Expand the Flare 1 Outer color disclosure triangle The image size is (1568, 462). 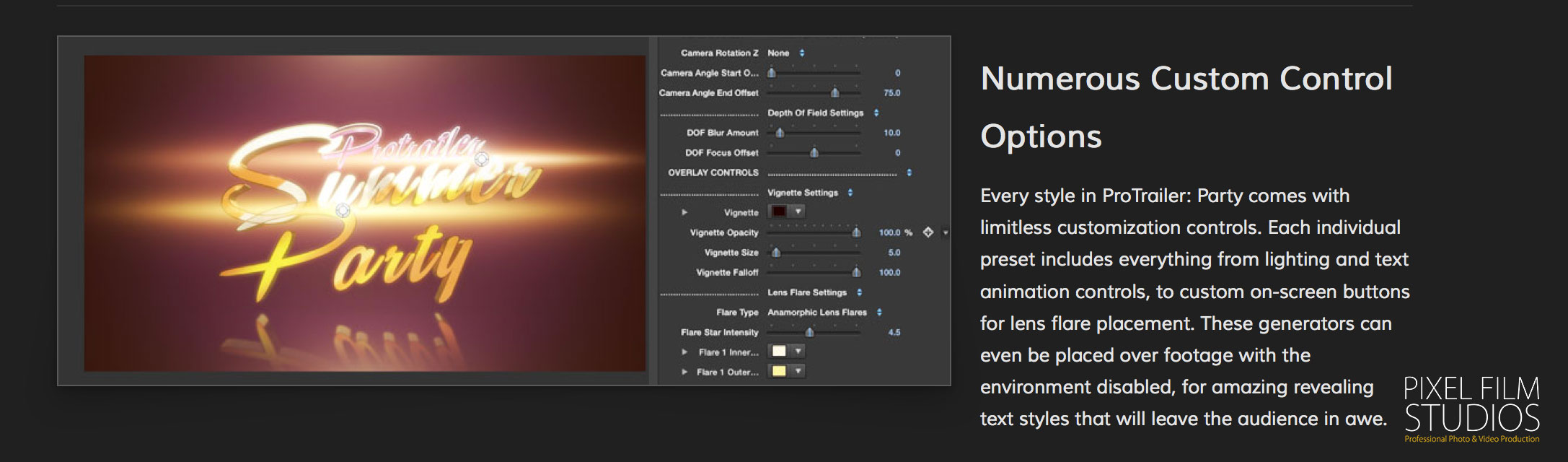tap(684, 372)
